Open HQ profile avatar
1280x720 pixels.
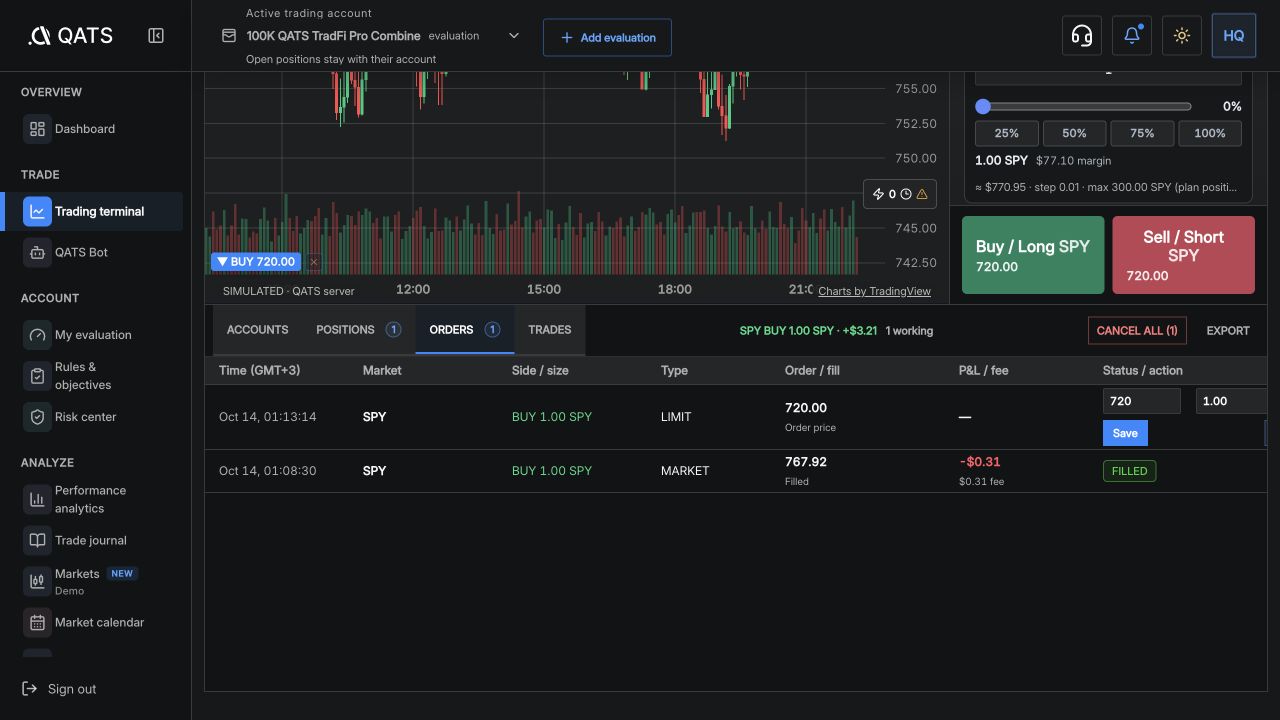point(1233,36)
